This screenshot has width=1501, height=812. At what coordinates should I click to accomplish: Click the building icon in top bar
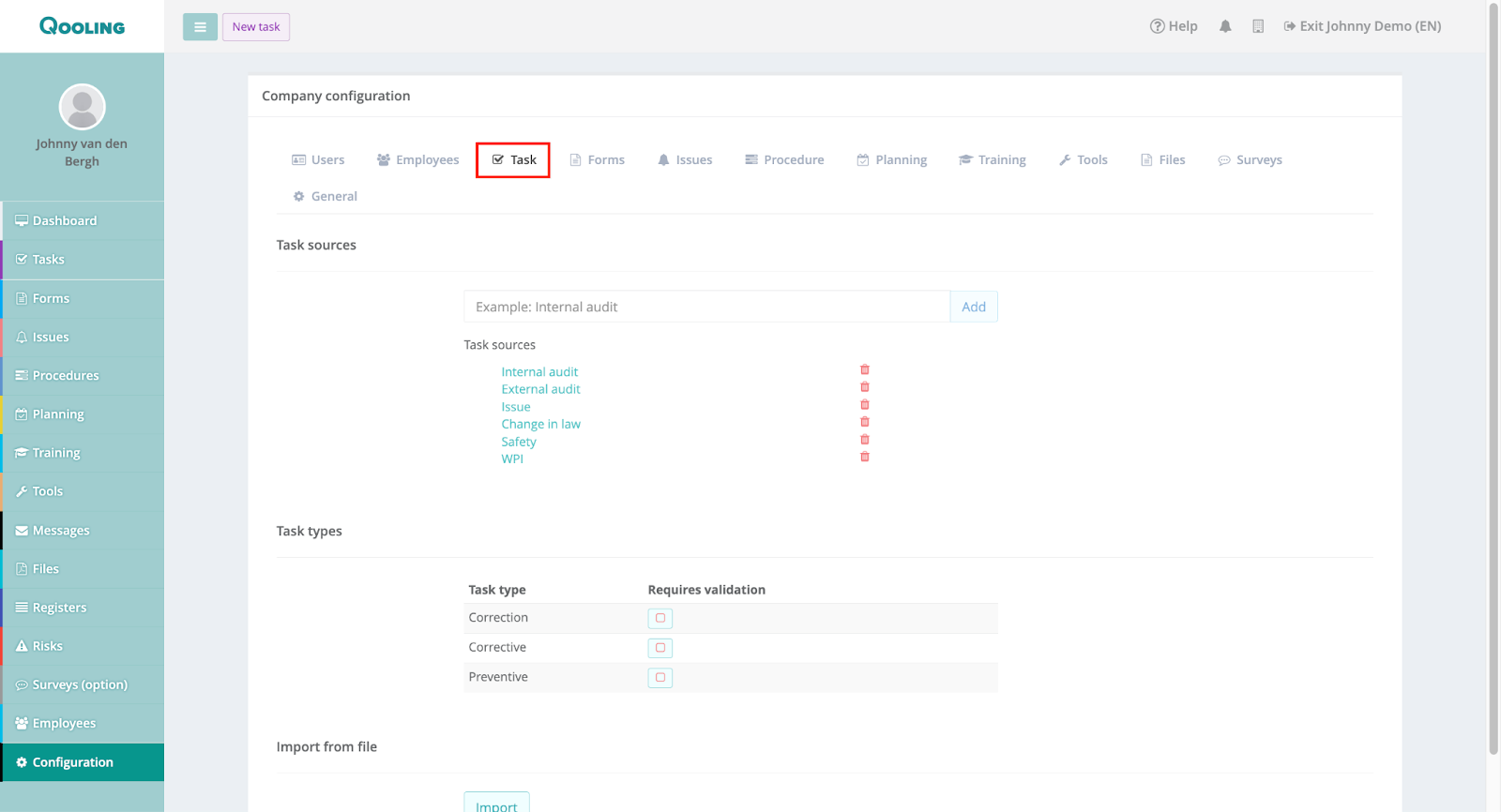(x=1258, y=26)
